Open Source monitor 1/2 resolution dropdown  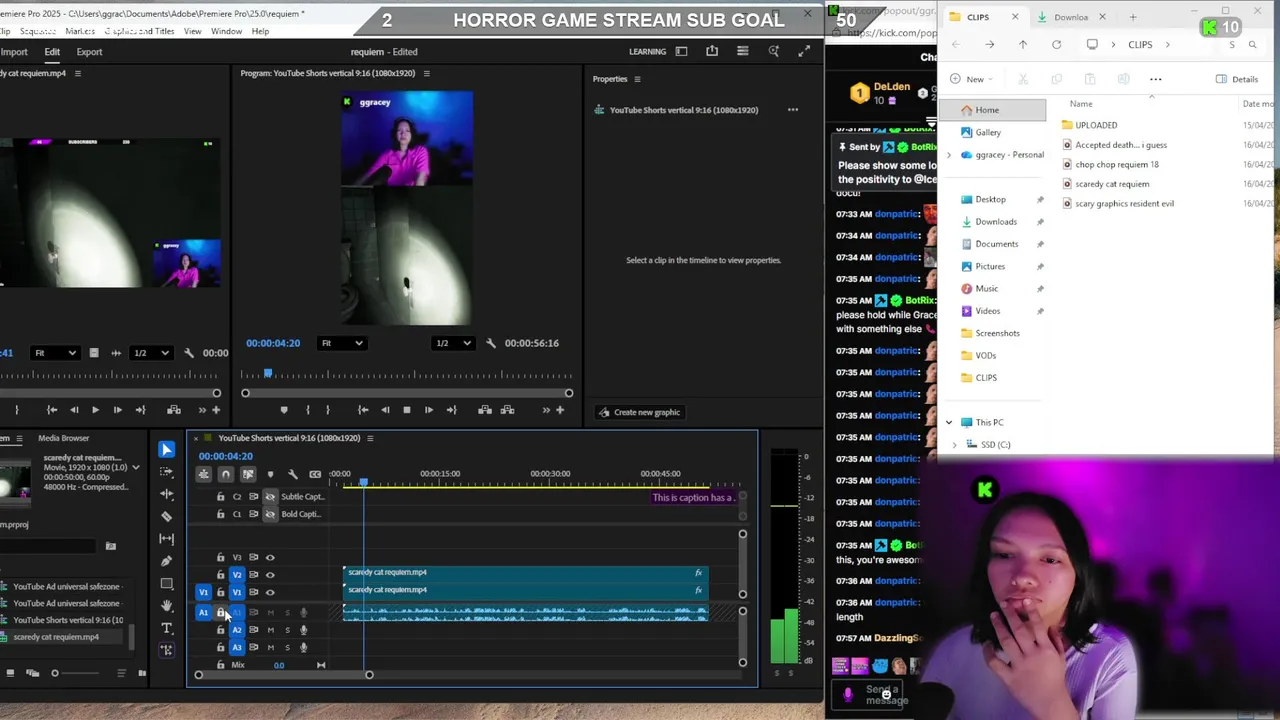[x=152, y=353]
